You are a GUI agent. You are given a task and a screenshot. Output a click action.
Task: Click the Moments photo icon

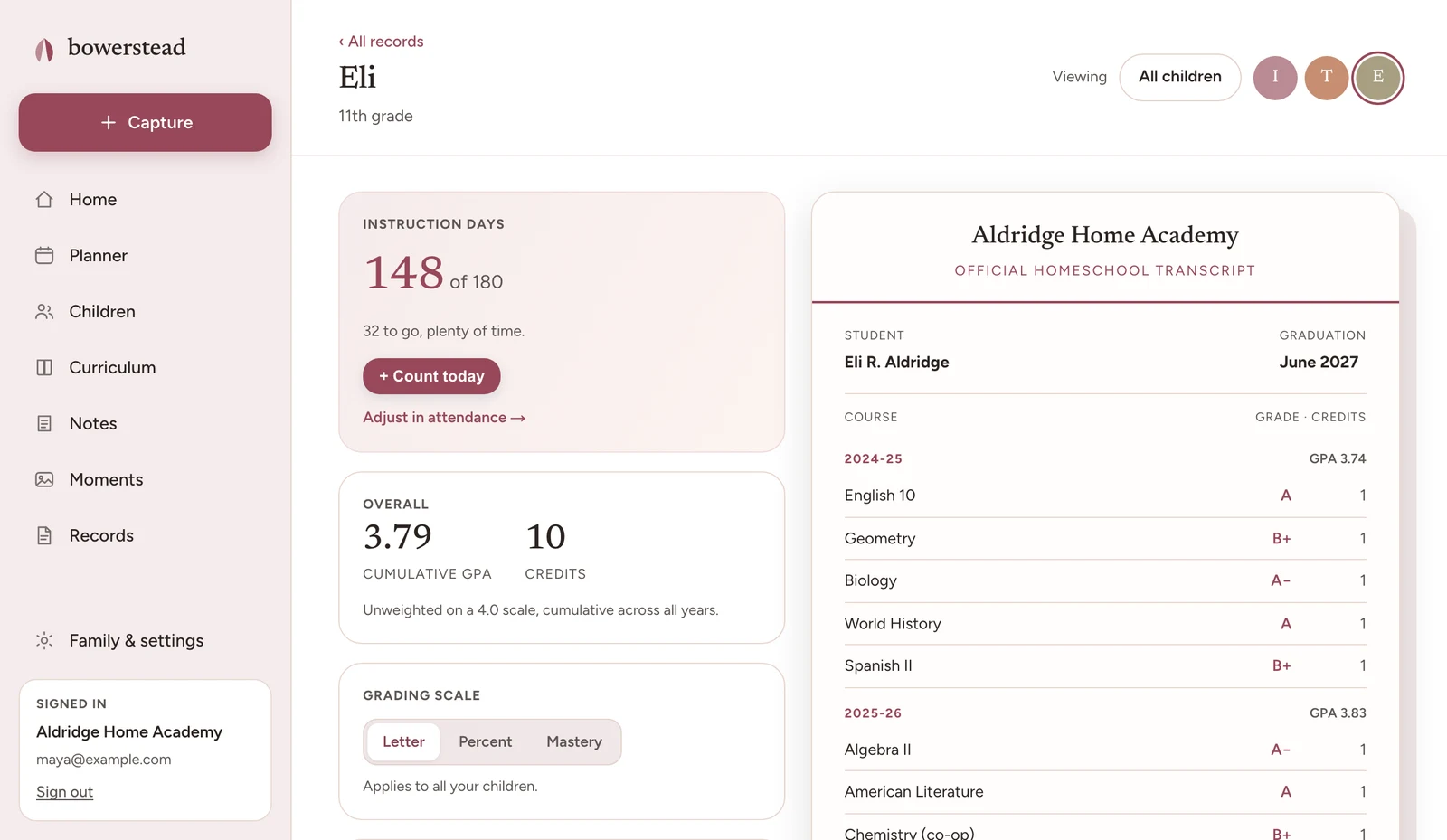(44, 480)
